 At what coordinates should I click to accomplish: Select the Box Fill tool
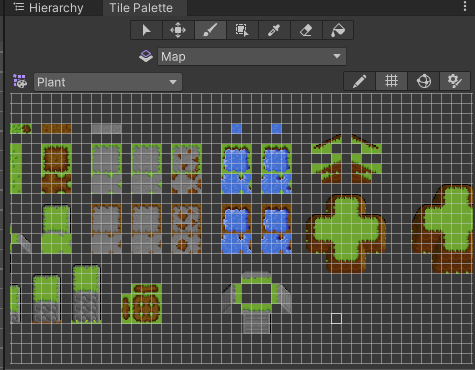tap(242, 30)
